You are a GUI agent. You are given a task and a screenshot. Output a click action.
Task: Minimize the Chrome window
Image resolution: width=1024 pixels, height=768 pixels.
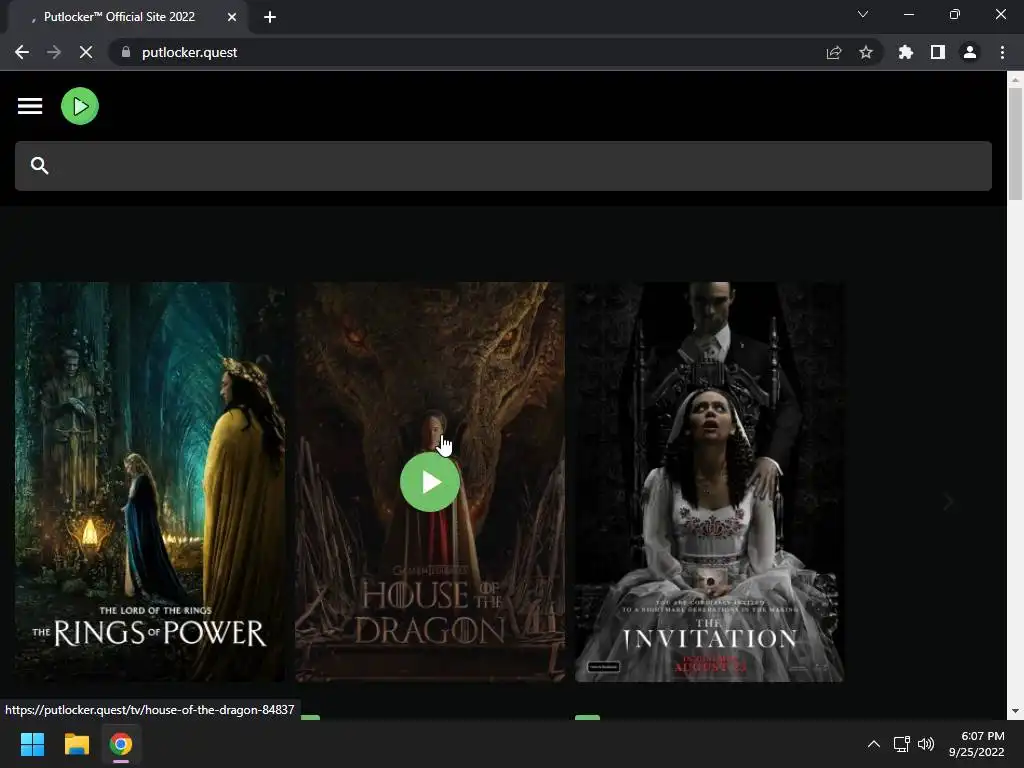click(909, 14)
